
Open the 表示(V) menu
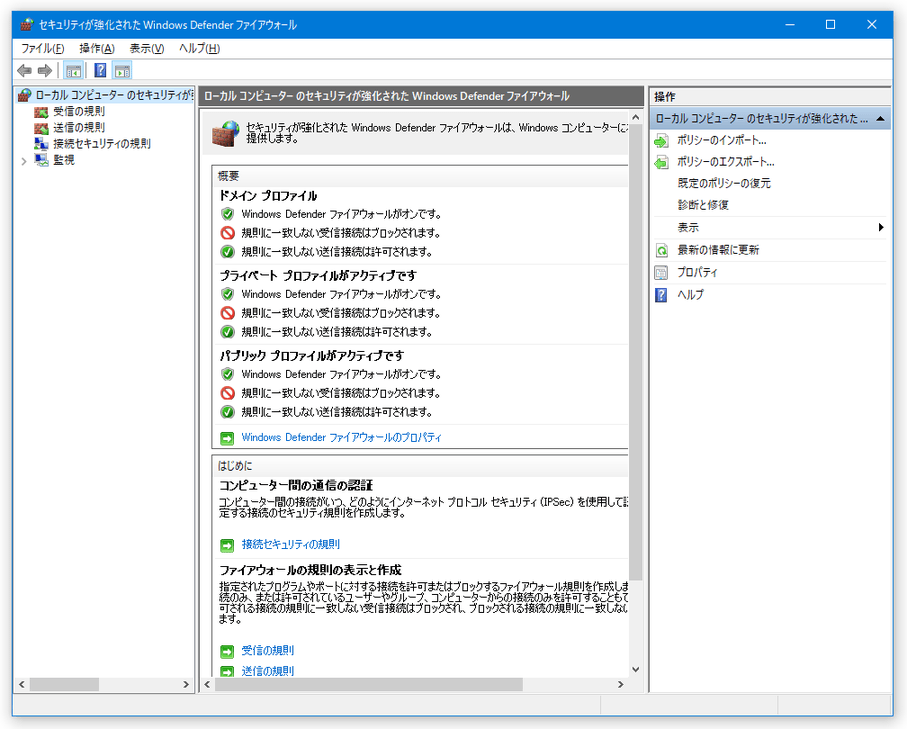146,49
